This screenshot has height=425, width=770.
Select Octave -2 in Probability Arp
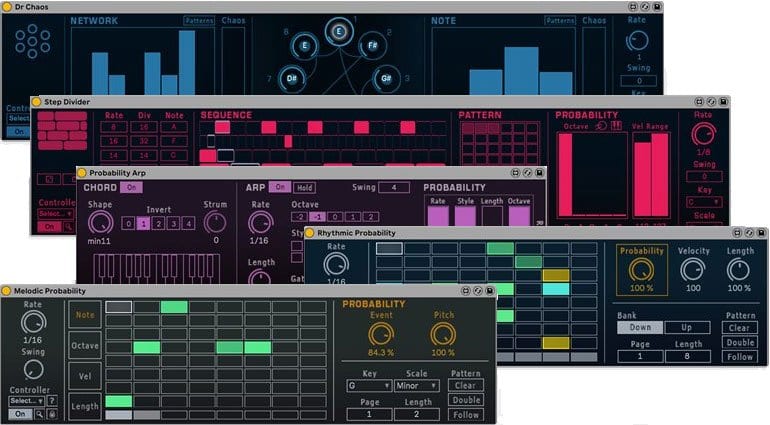299,217
